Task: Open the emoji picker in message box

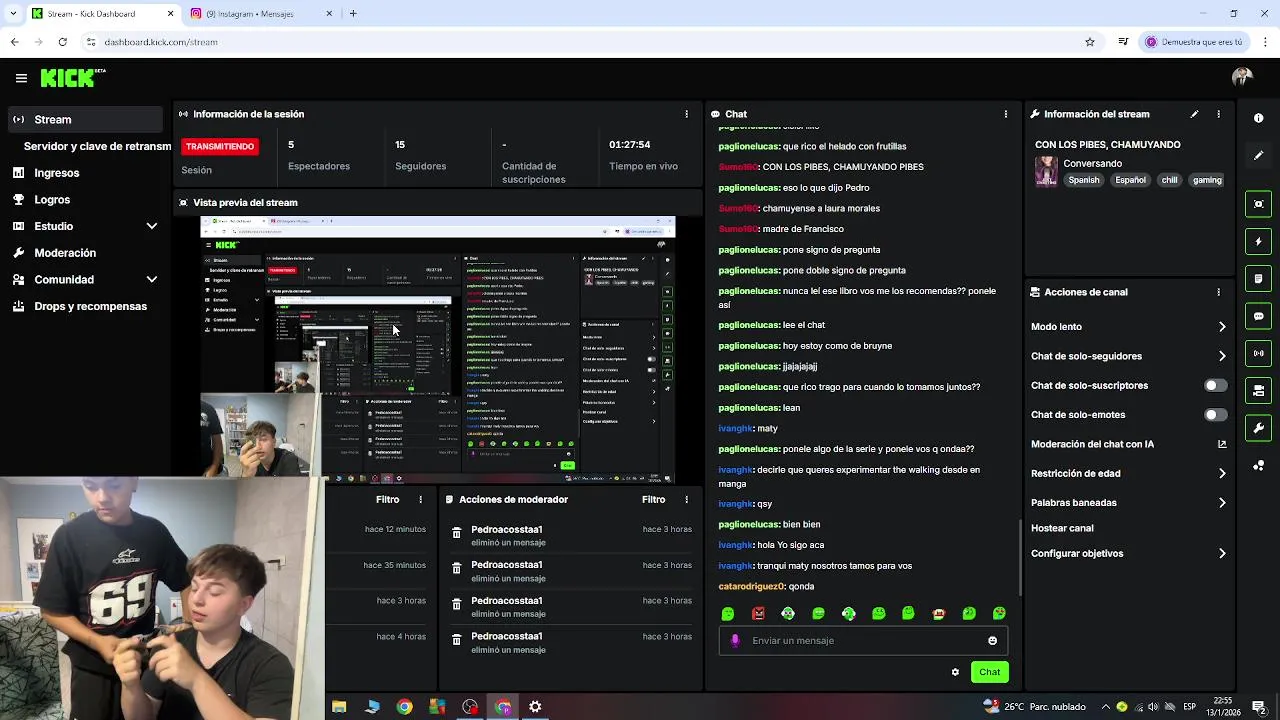Action: pyautogui.click(x=992, y=641)
